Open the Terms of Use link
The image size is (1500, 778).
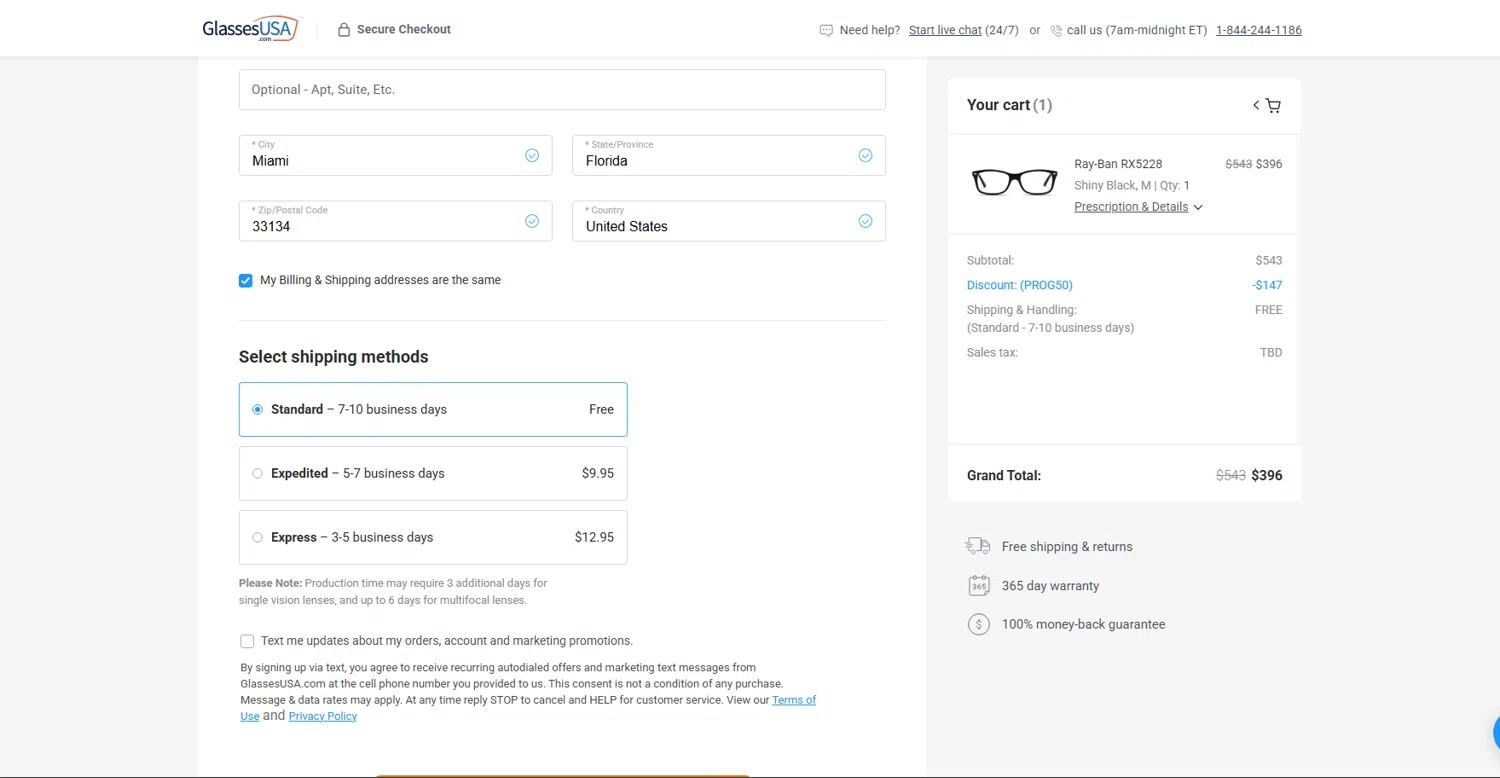coord(794,700)
